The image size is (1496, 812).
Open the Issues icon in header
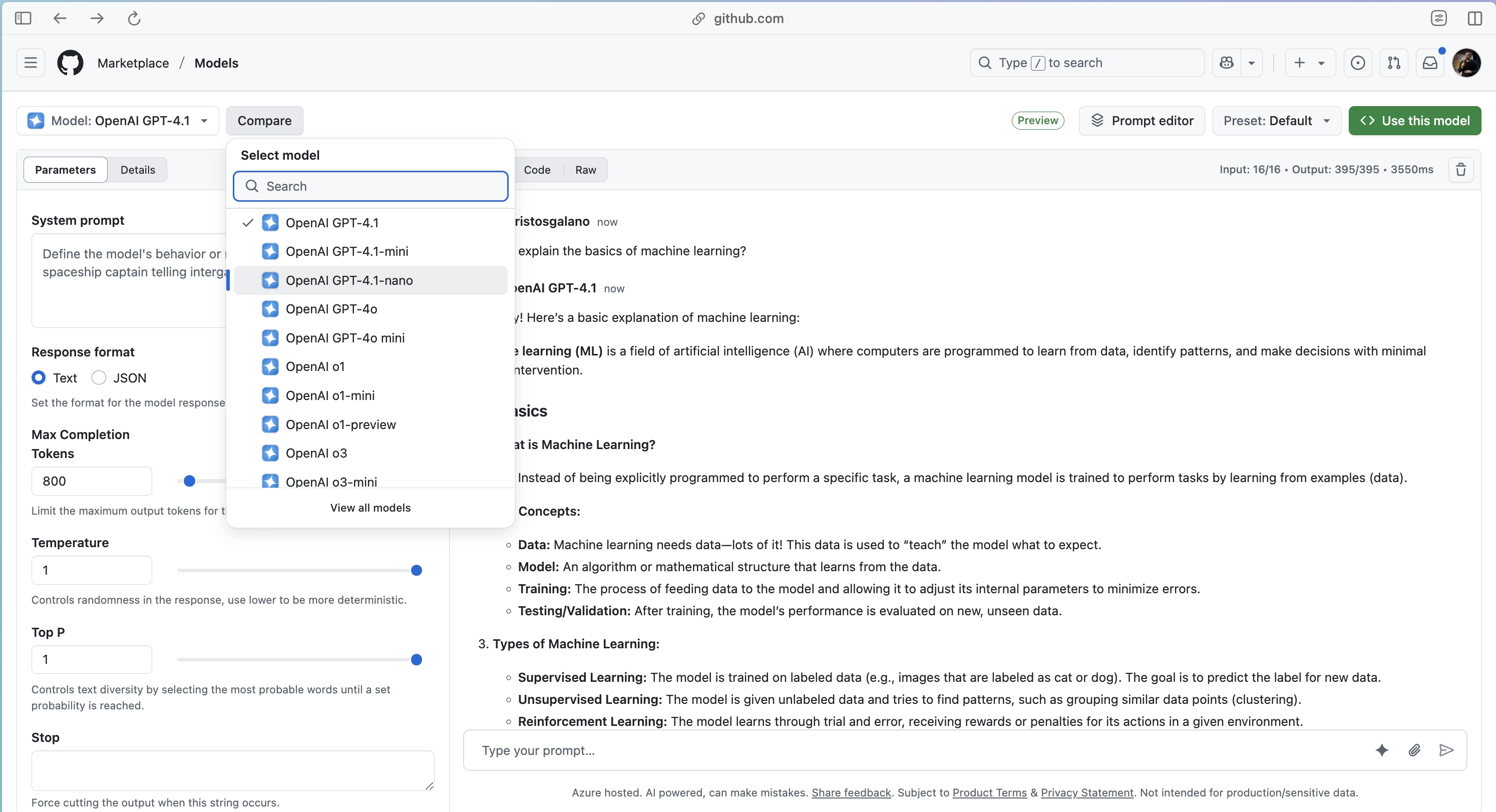point(1358,63)
